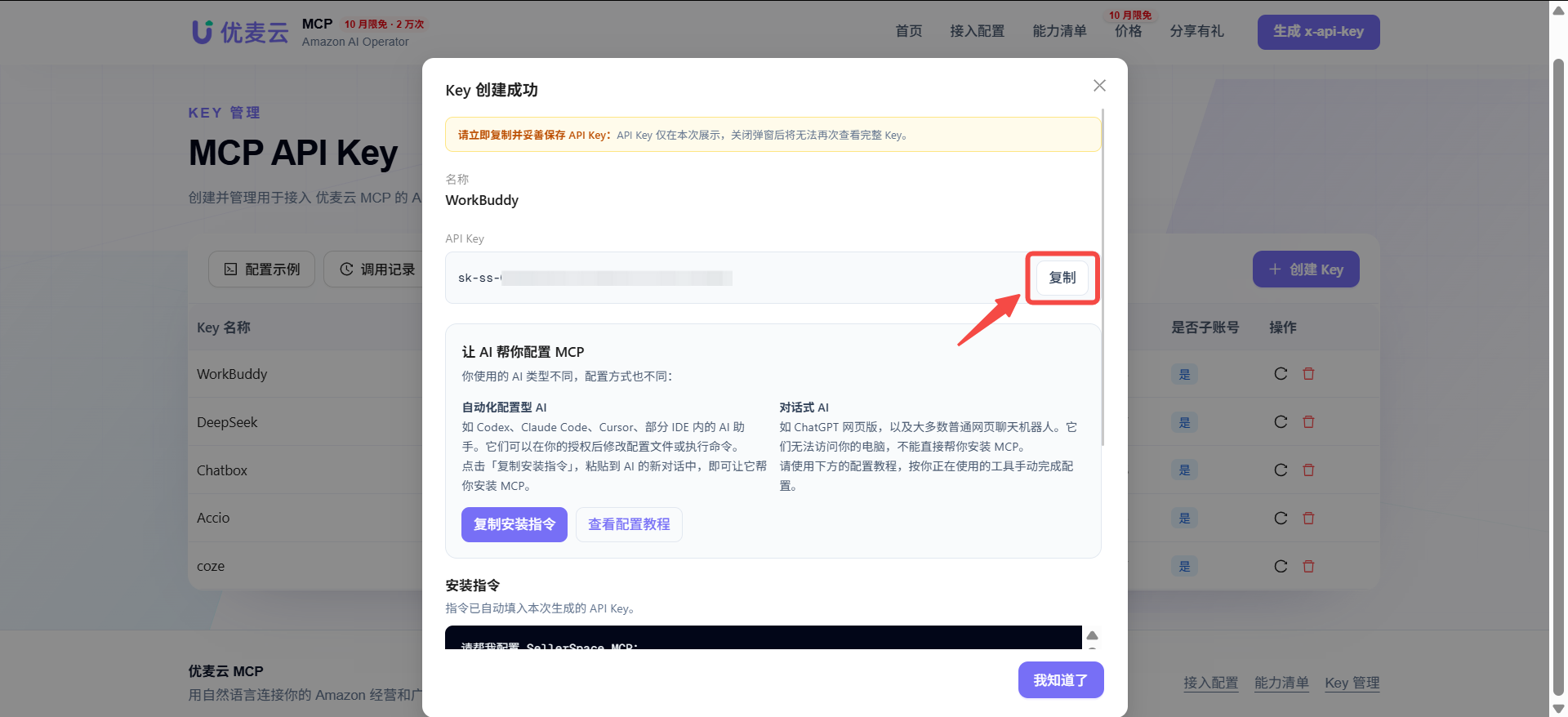Delete the Chatbox key via trash icon
Image resolution: width=1568 pixels, height=717 pixels.
pyautogui.click(x=1308, y=470)
